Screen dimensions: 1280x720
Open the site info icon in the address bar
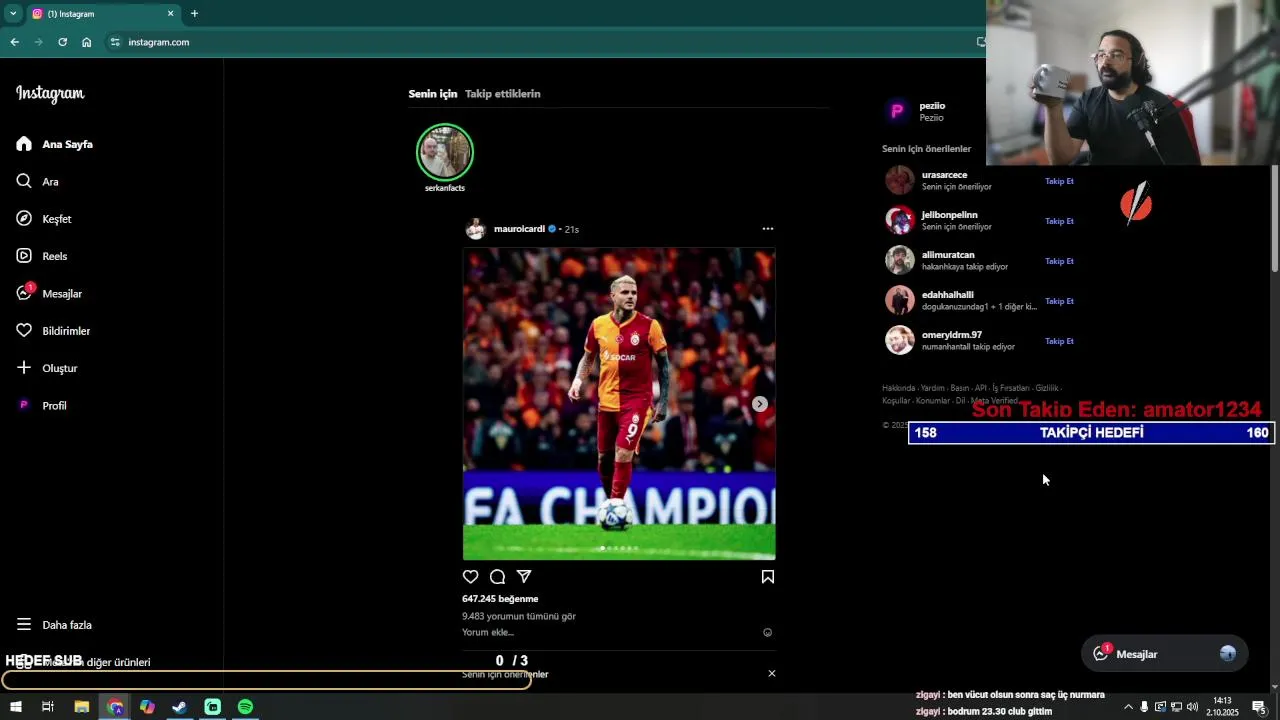[x=115, y=42]
